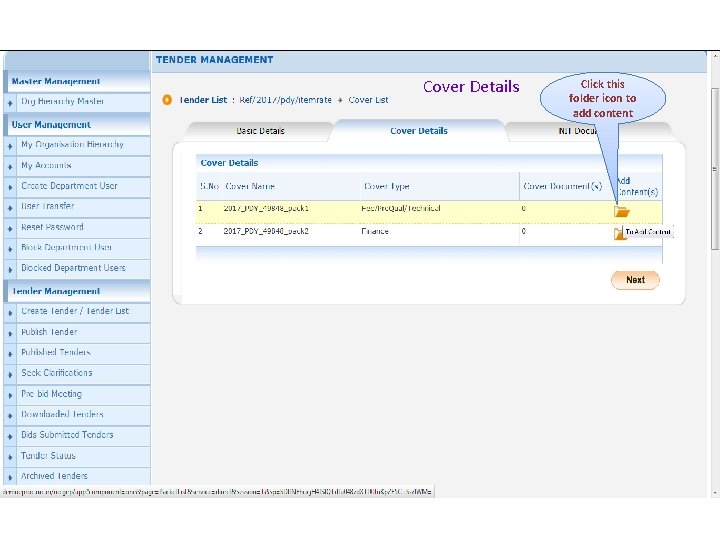Click arrow icon beside User Transfer

10,208
